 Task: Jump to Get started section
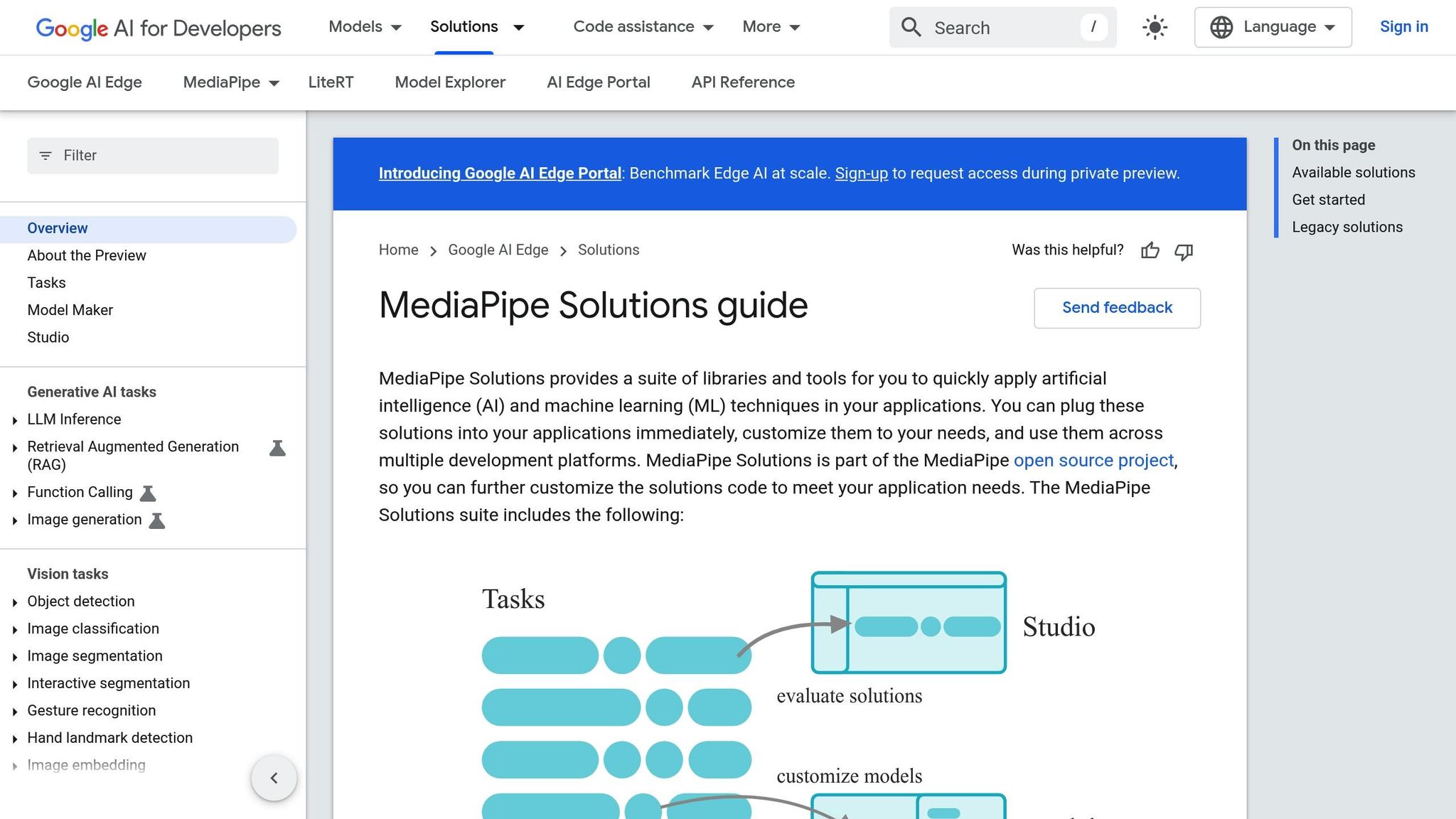1328,200
